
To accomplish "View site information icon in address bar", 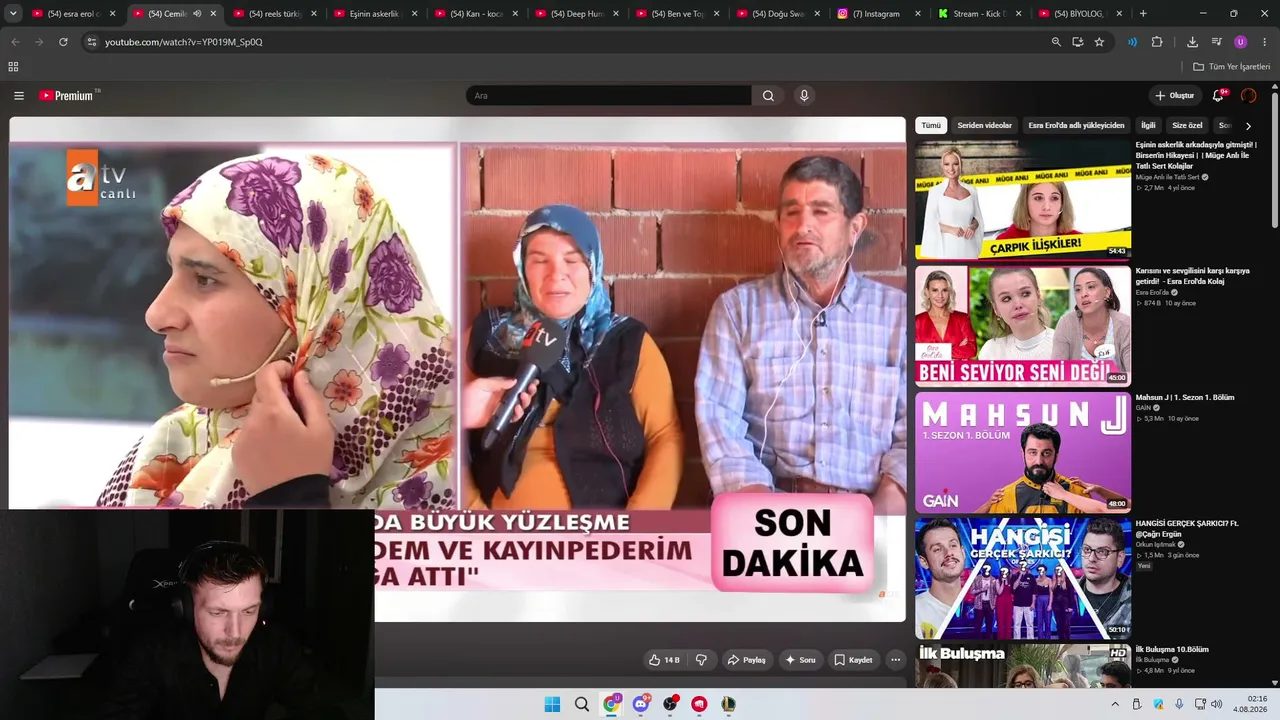I will 91,42.
